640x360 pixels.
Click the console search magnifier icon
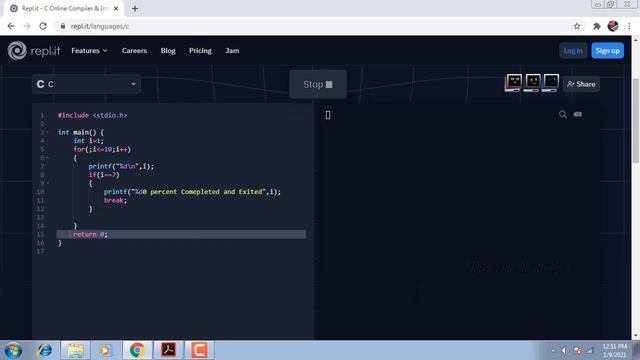tap(562, 115)
